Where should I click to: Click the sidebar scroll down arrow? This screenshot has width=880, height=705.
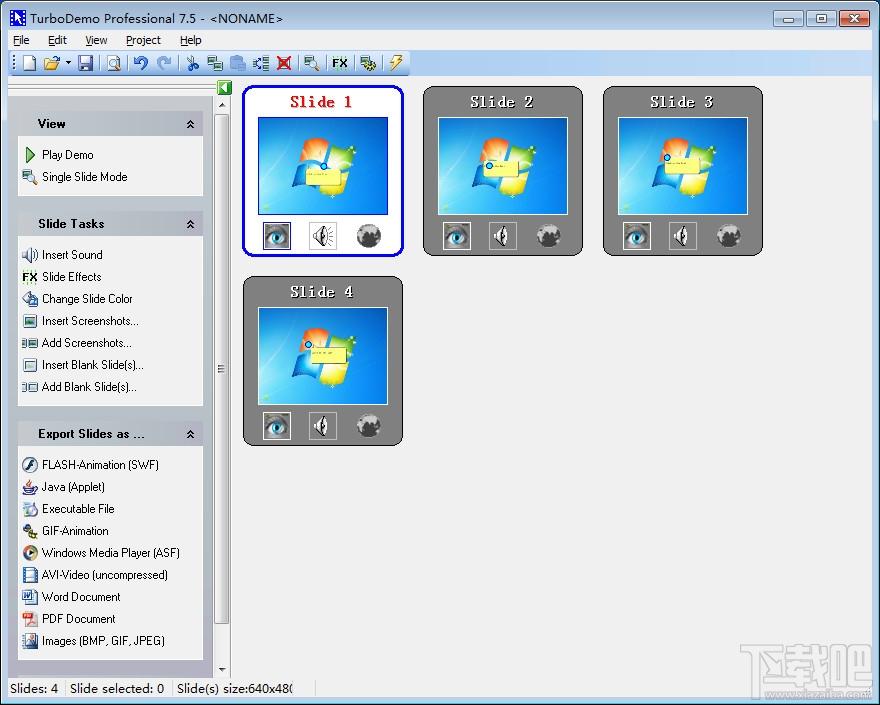(x=222, y=670)
